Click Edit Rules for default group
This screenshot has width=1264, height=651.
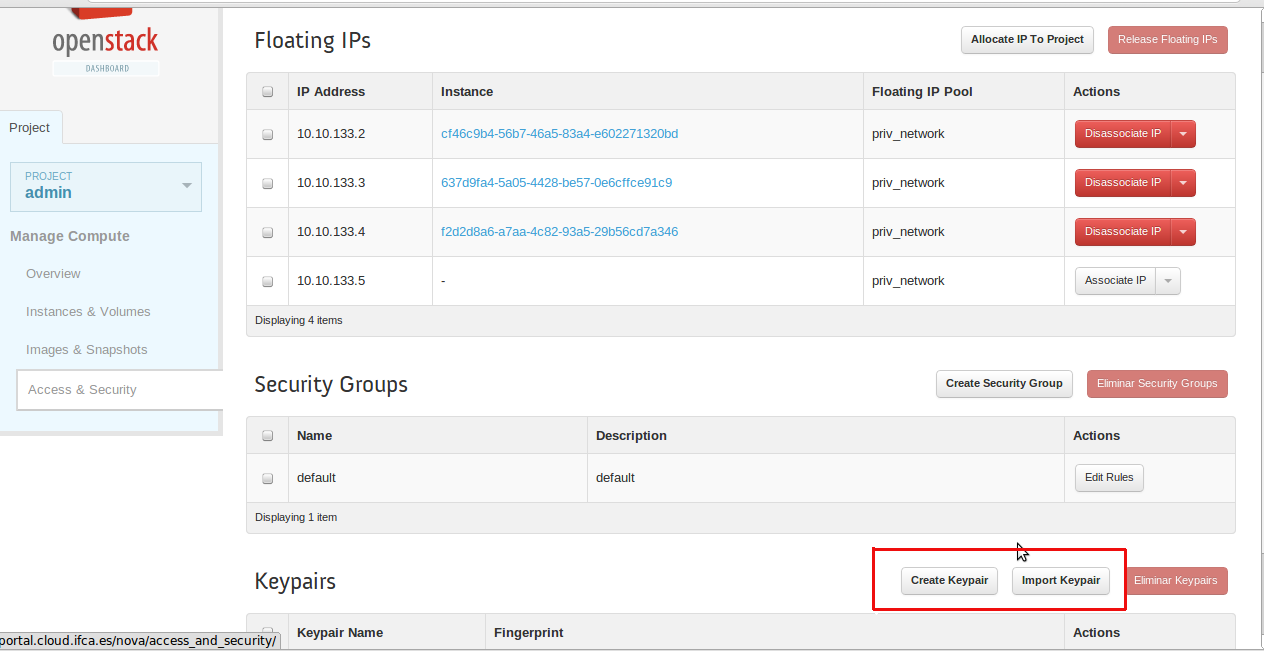pyautogui.click(x=1109, y=478)
